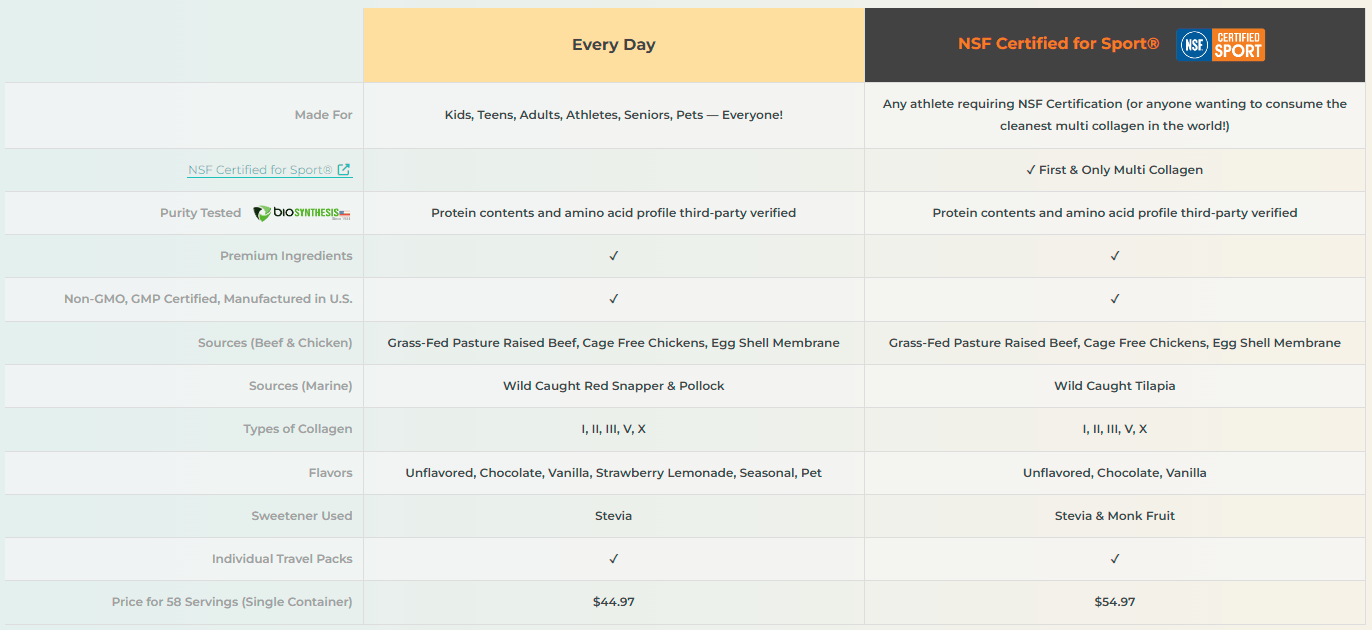The width and height of the screenshot is (1372, 630).
Task: Click the $44.97 price for Every Day
Action: click(x=613, y=601)
